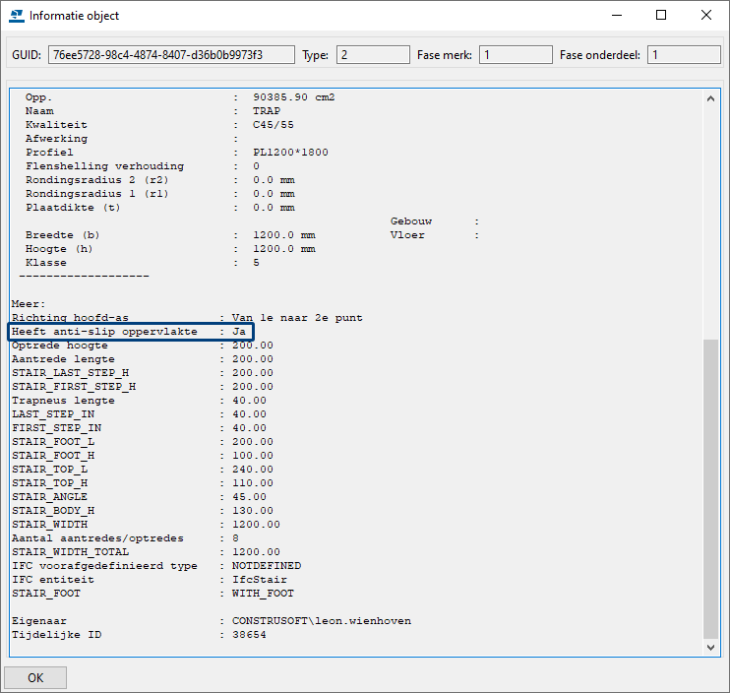Click the vertical scrollbar thumb
The width and height of the screenshot is (730, 693).
710,488
